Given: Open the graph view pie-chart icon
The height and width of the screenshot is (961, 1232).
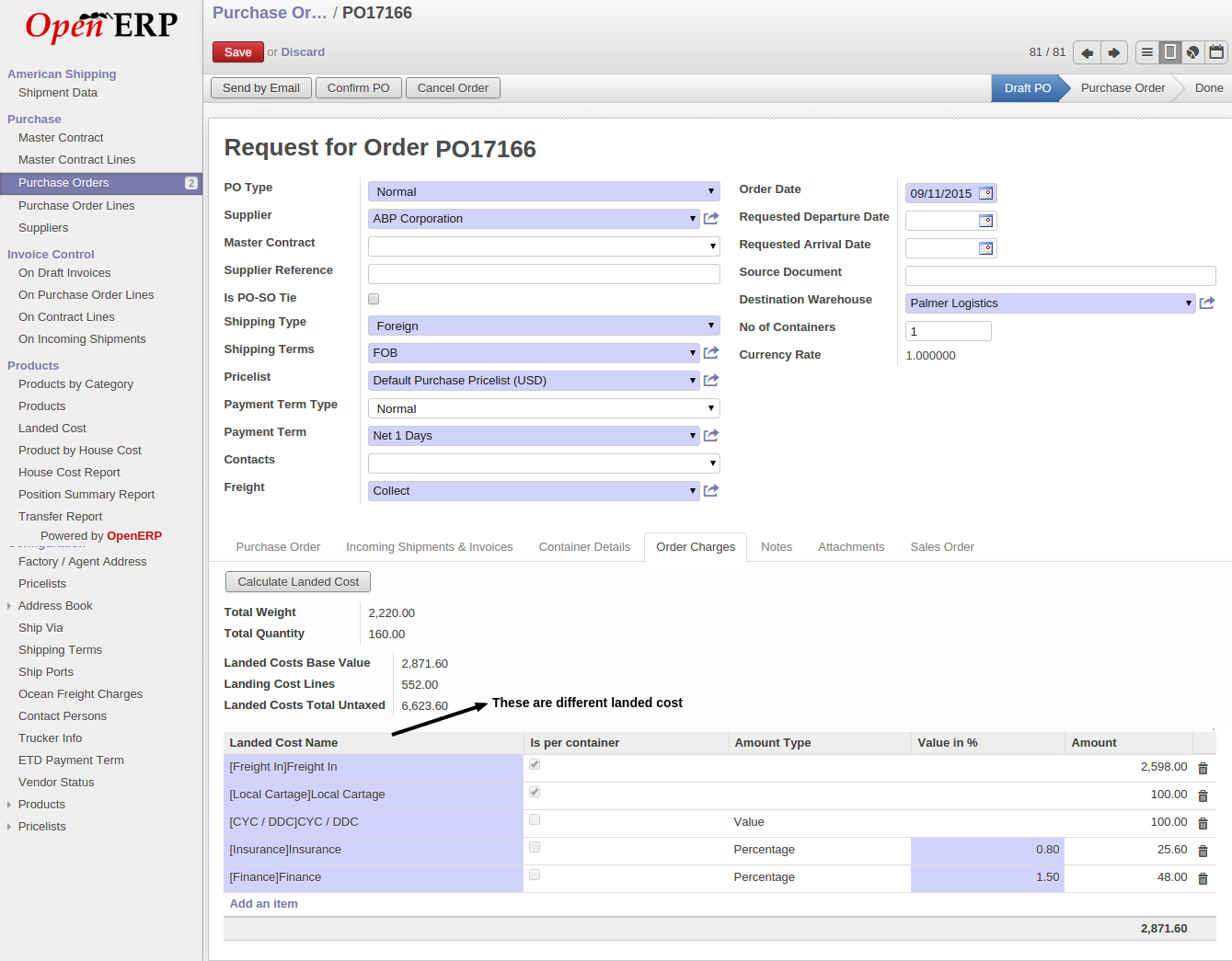Looking at the screenshot, I should (x=1193, y=52).
